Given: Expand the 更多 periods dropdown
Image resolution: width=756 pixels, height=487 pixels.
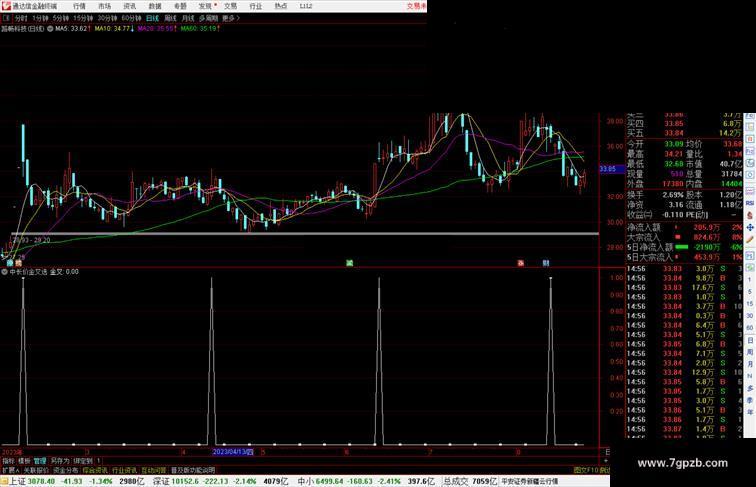Looking at the screenshot, I should pos(230,18).
